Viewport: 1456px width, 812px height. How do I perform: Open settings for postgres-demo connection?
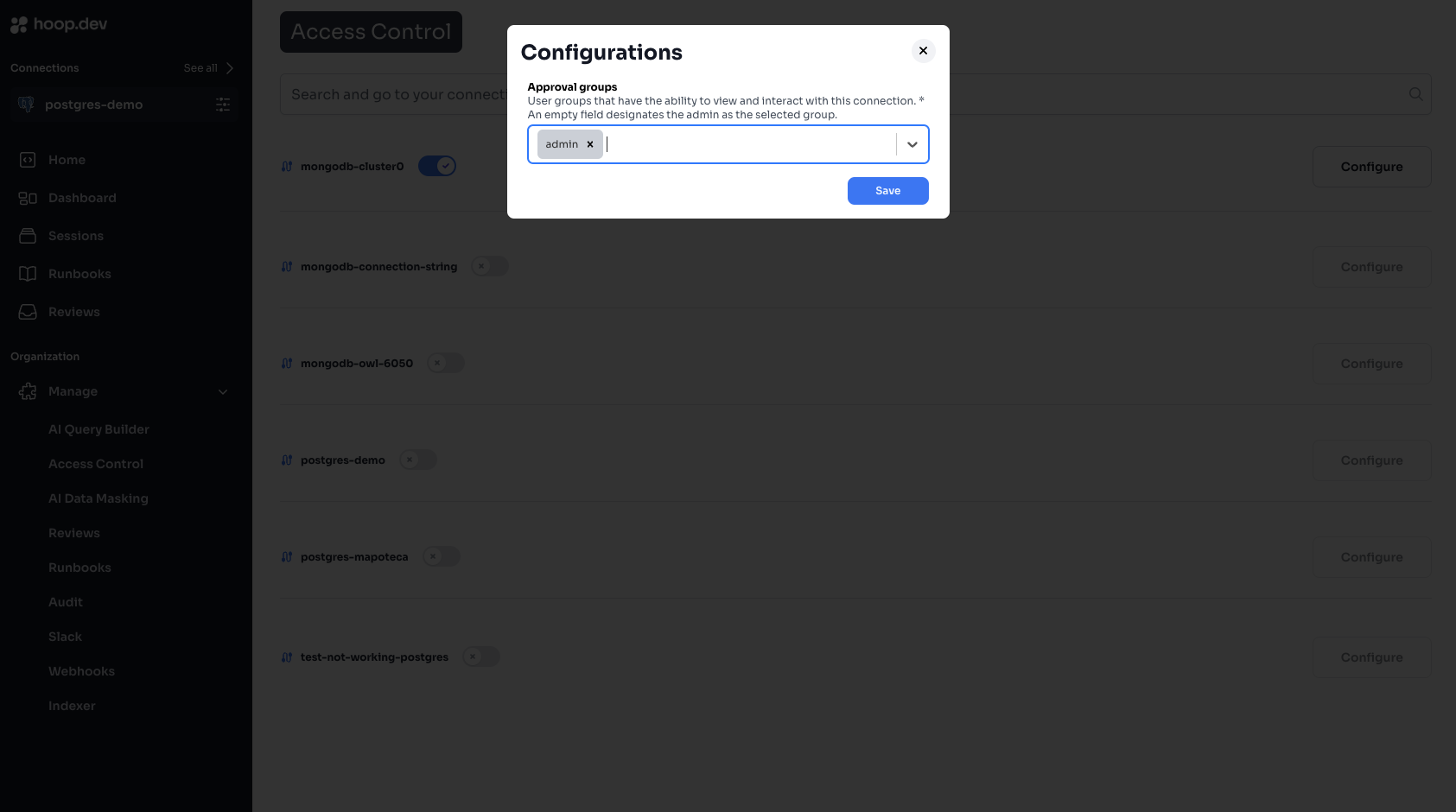point(222,104)
